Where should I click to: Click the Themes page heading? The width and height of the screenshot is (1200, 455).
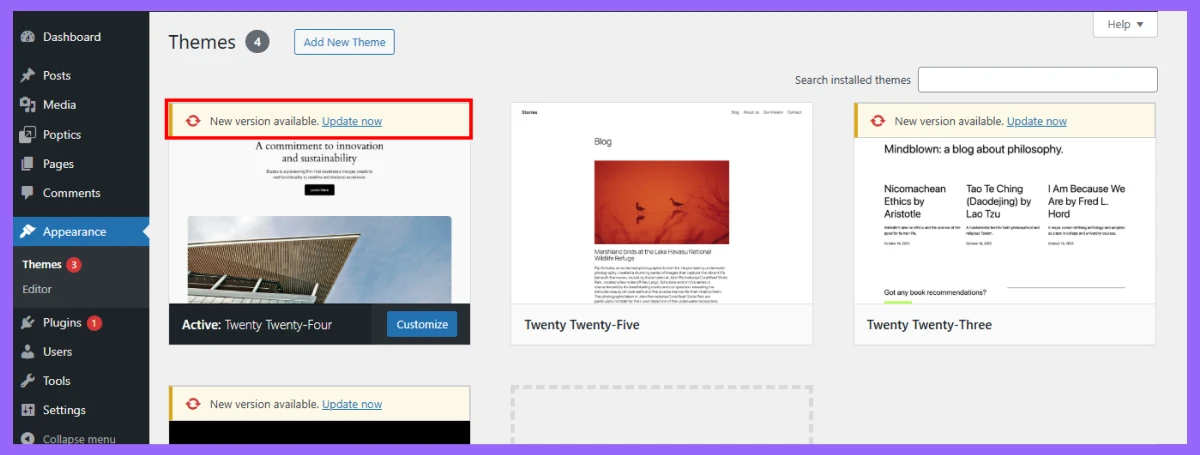click(x=202, y=42)
